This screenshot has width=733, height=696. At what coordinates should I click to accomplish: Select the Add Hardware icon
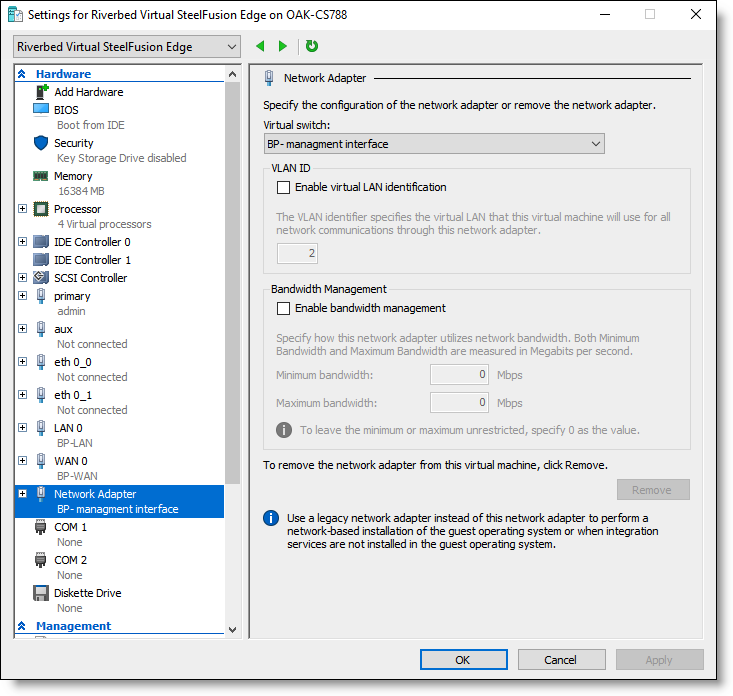click(42, 92)
